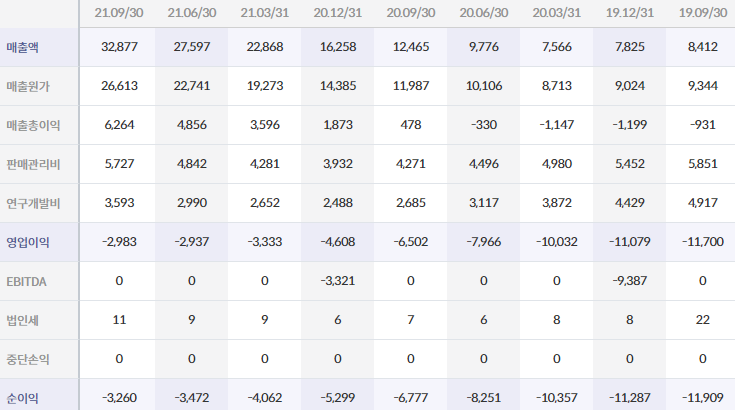The height and width of the screenshot is (410, 735).
Task: Click the 매출원가 row label
Action: pyautogui.click(x=28, y=86)
